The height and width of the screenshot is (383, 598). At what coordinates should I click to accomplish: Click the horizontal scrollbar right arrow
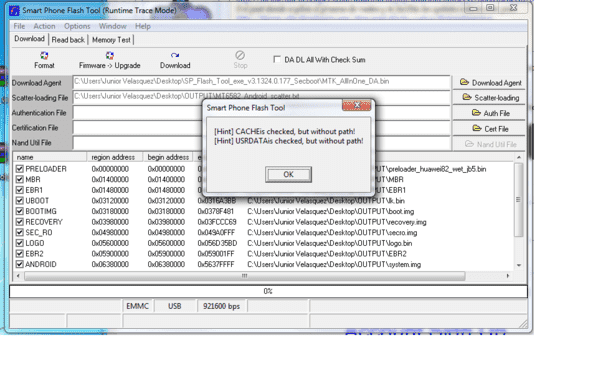point(508,275)
